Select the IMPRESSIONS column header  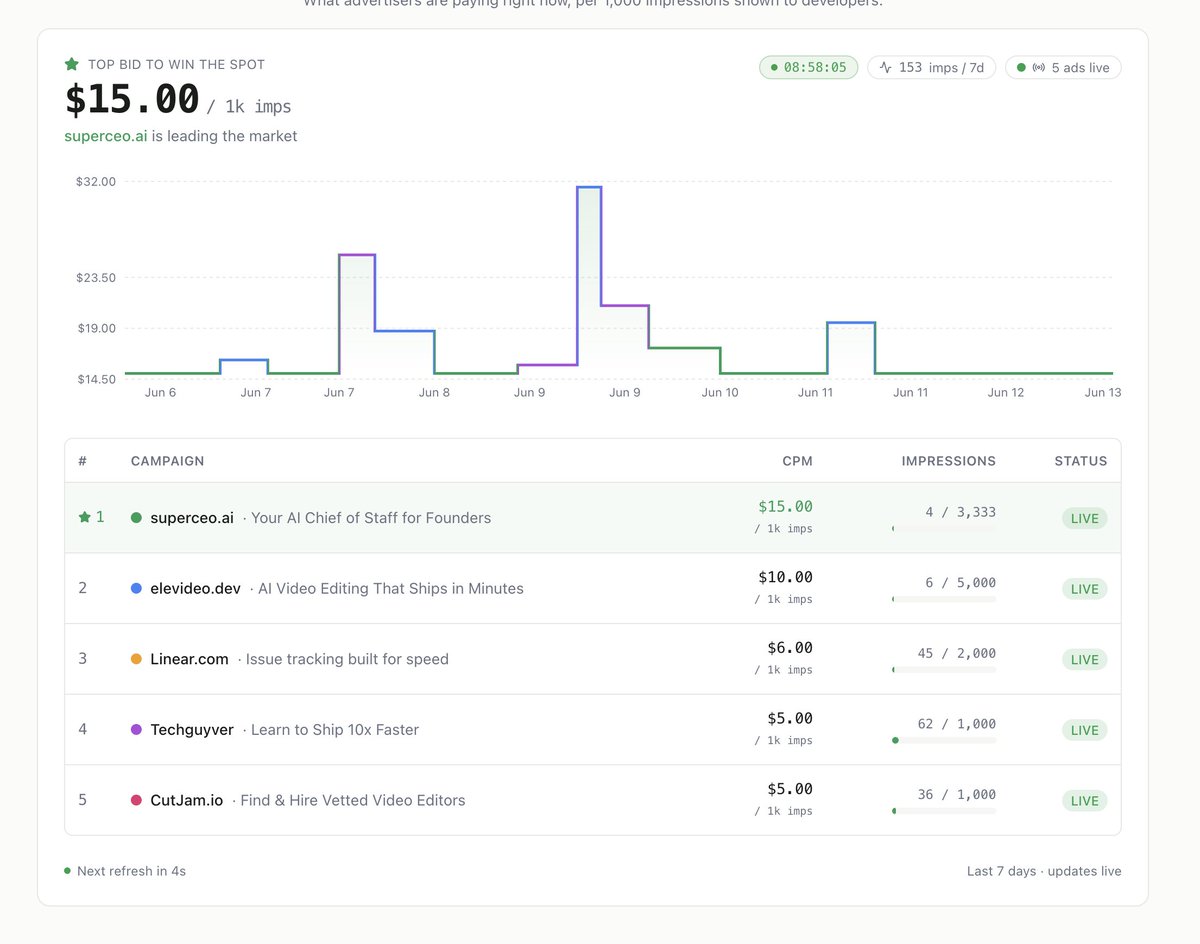[948, 461]
